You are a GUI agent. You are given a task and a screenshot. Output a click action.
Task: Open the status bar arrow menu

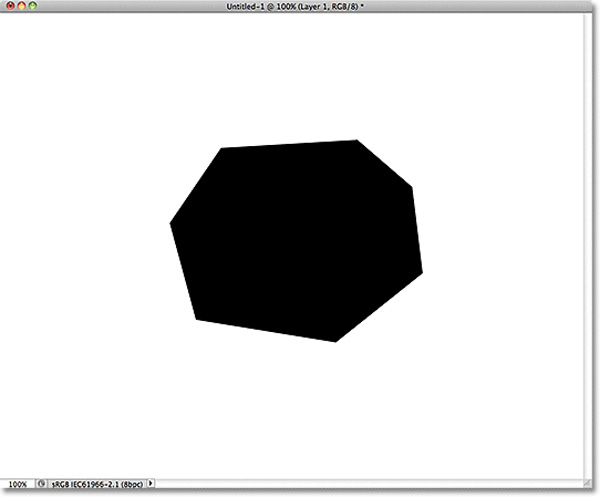point(151,482)
